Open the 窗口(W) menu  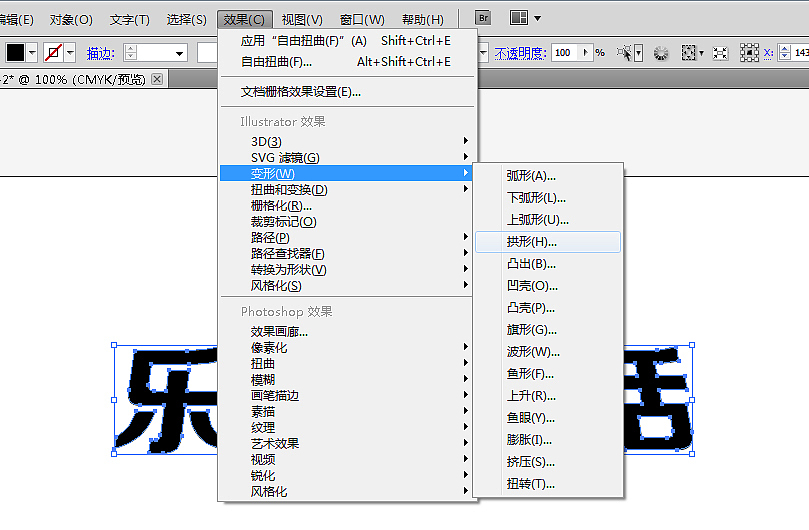(362, 20)
